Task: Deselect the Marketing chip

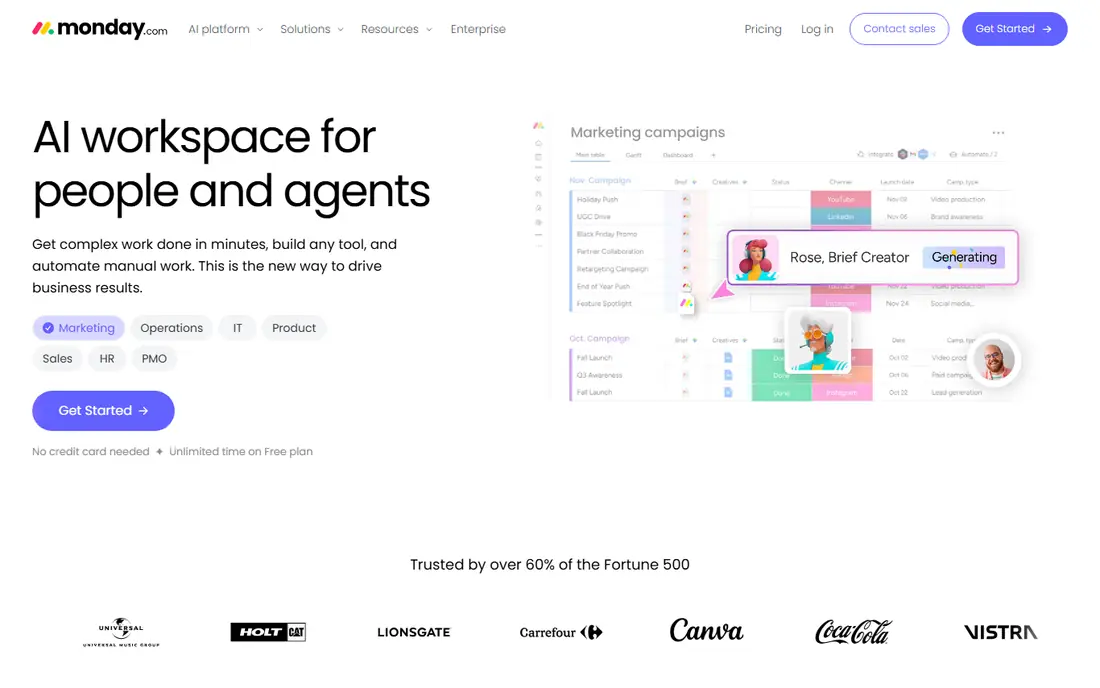Action: (x=79, y=328)
